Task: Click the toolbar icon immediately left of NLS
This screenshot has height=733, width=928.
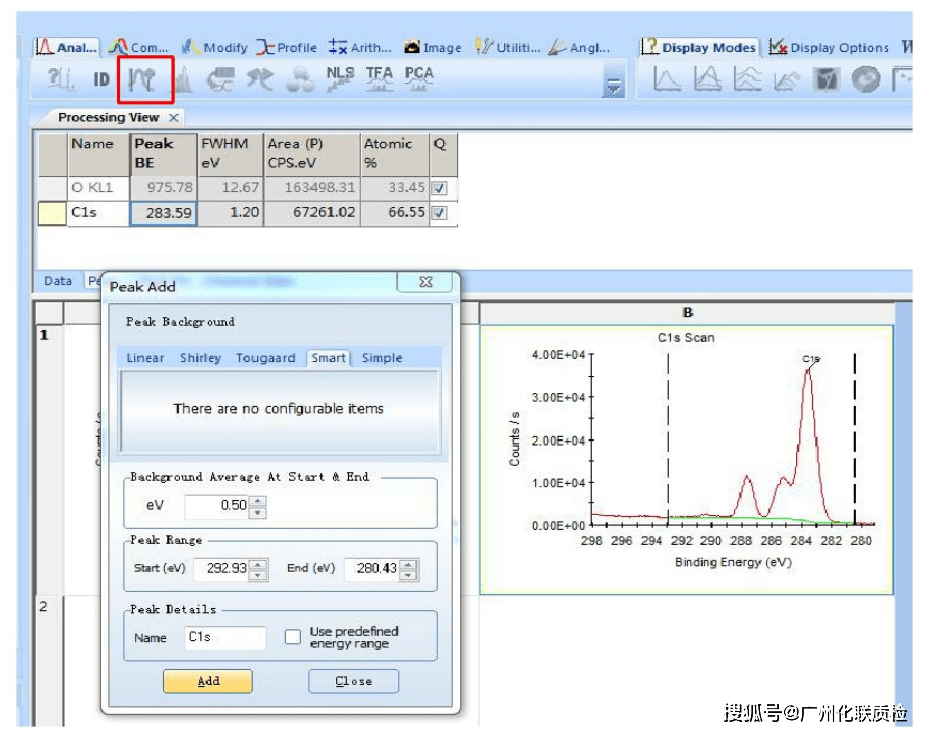Action: tap(300, 79)
